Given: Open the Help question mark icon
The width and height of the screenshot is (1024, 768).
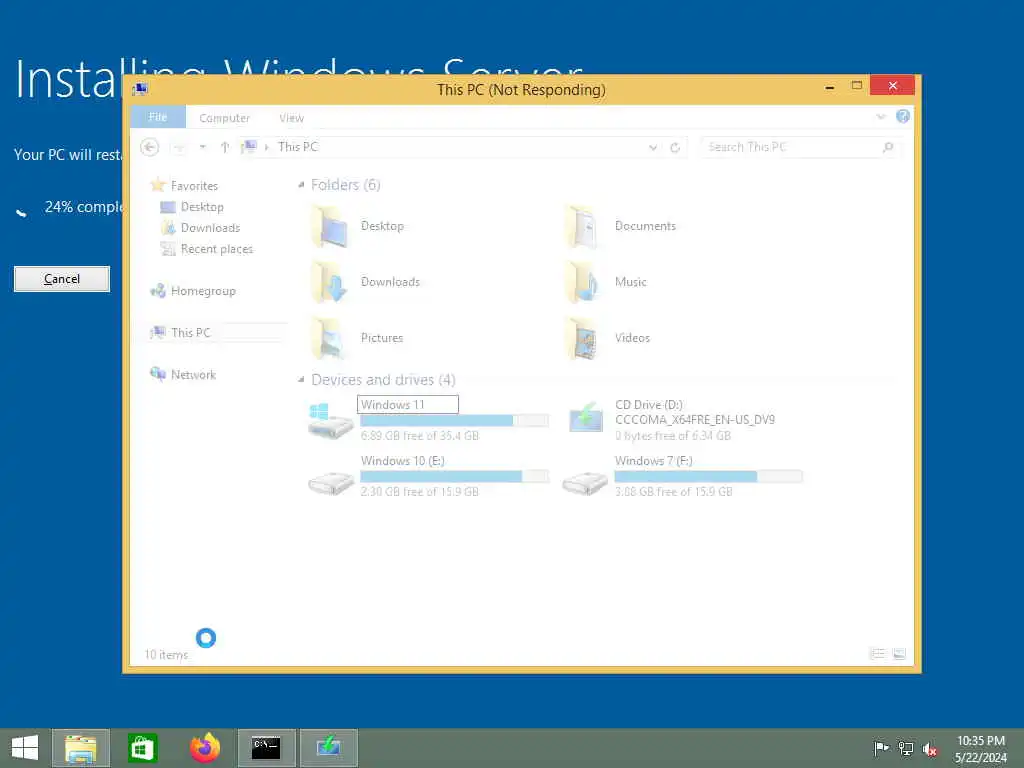Looking at the screenshot, I should [903, 116].
